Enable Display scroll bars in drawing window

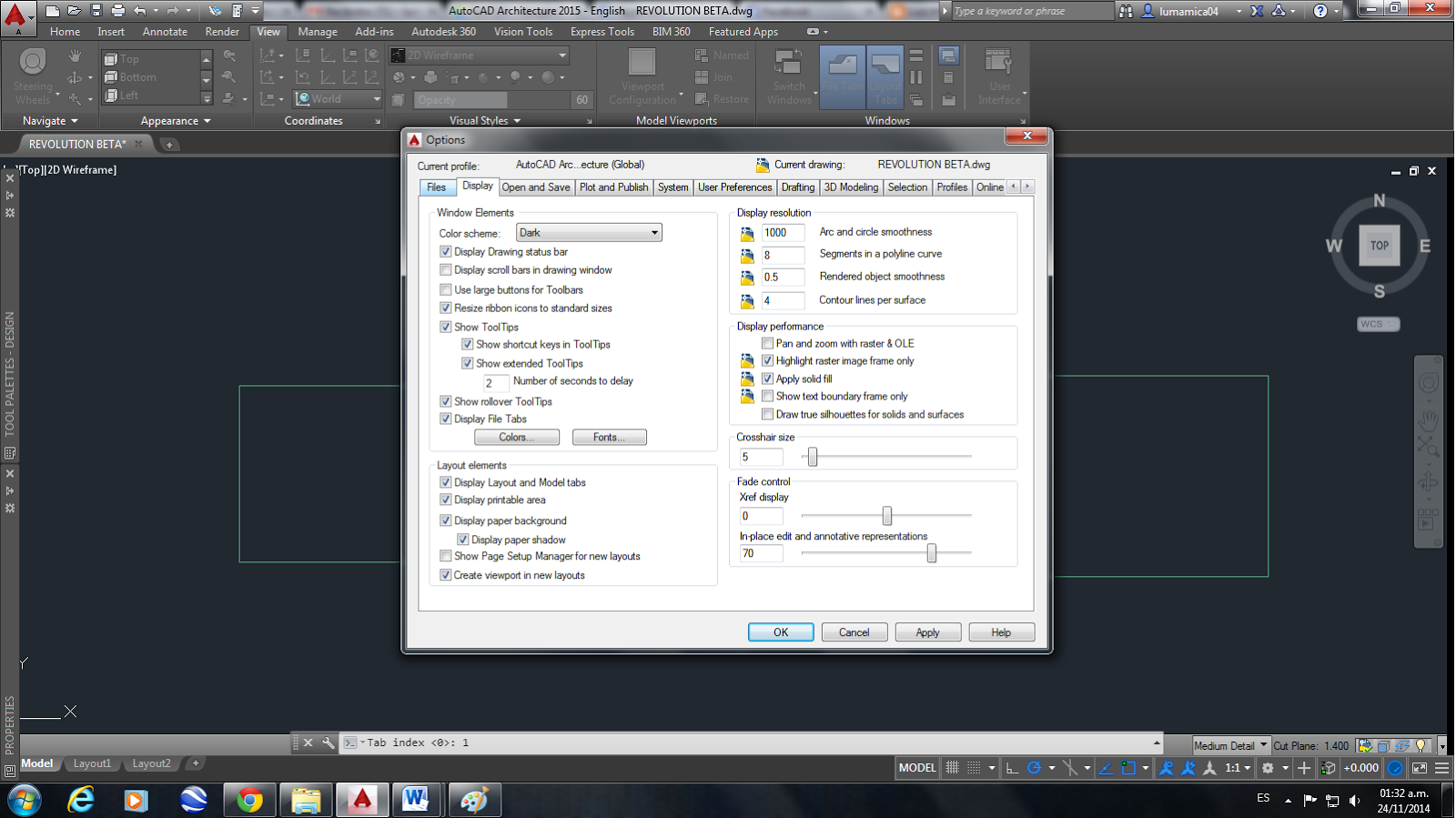click(x=446, y=270)
